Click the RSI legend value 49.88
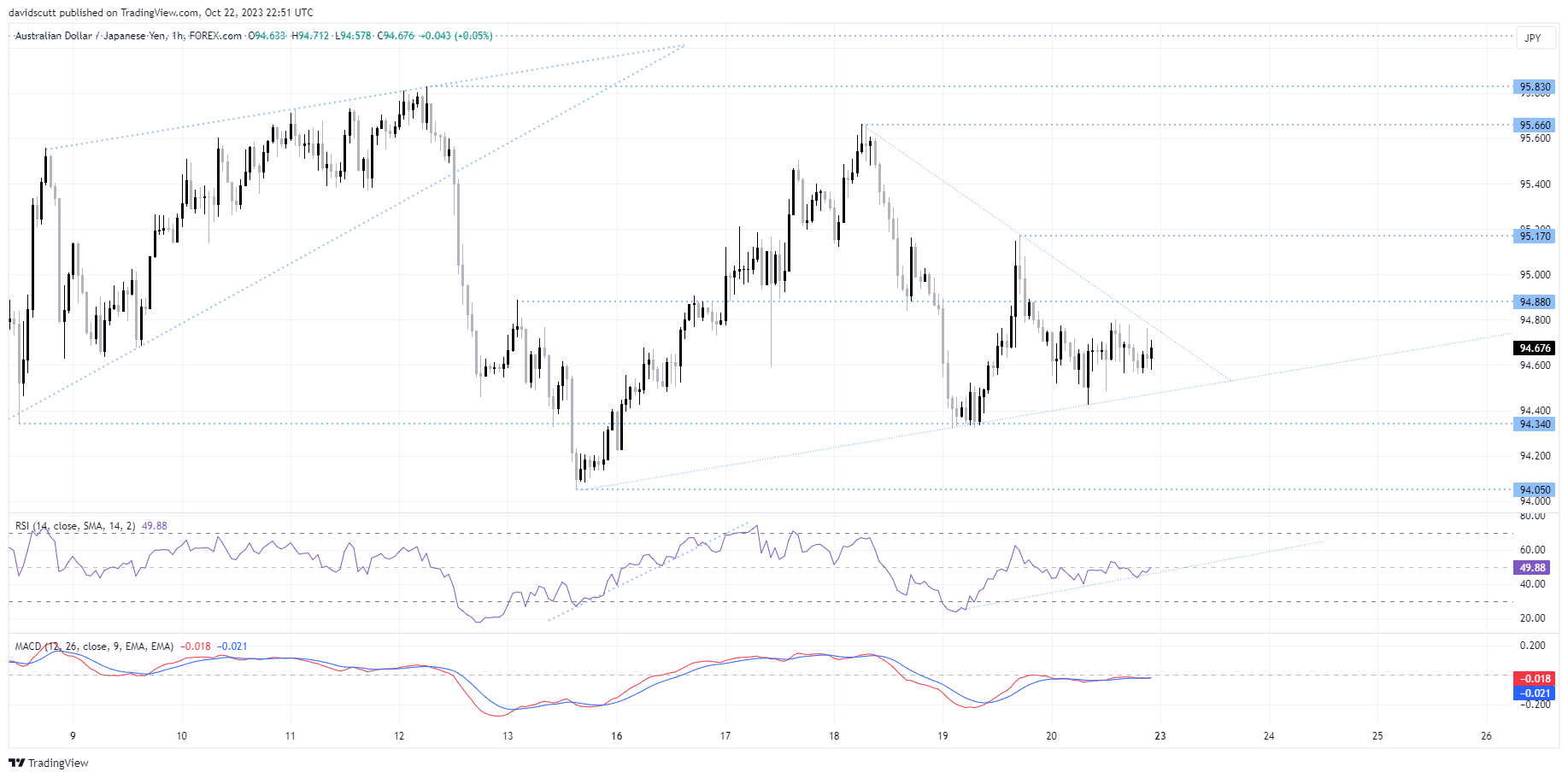Image resolution: width=1568 pixels, height=778 pixels. click(x=155, y=526)
